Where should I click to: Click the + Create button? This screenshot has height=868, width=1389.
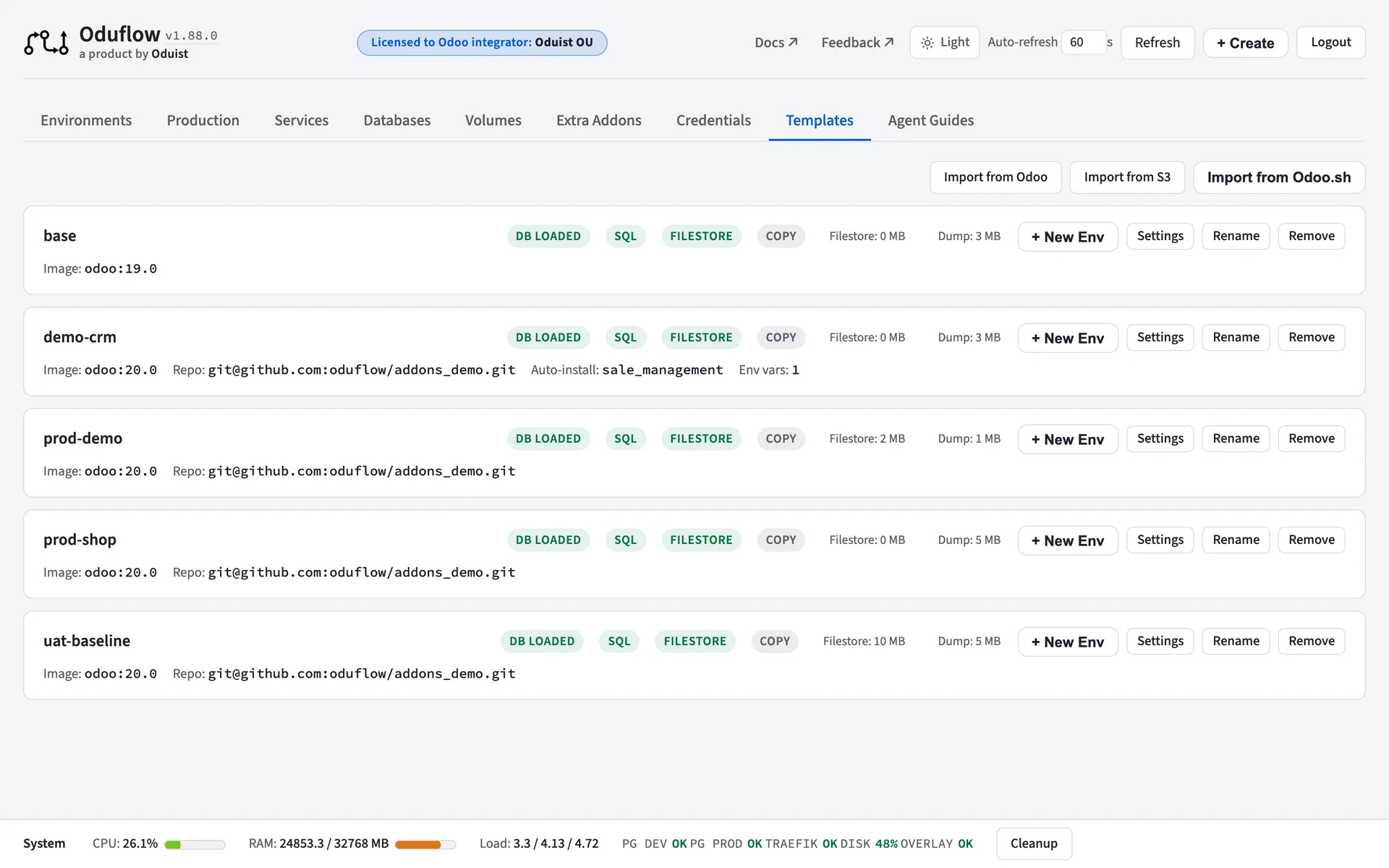pos(1245,43)
